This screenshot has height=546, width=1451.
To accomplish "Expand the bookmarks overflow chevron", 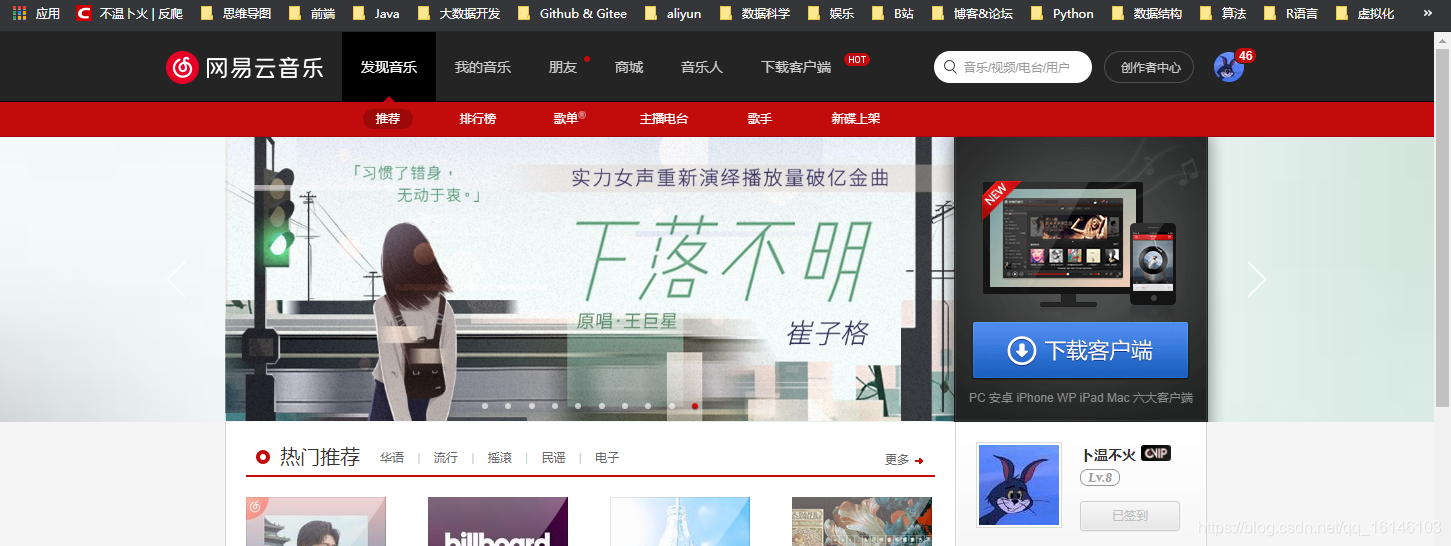I will coord(1426,14).
